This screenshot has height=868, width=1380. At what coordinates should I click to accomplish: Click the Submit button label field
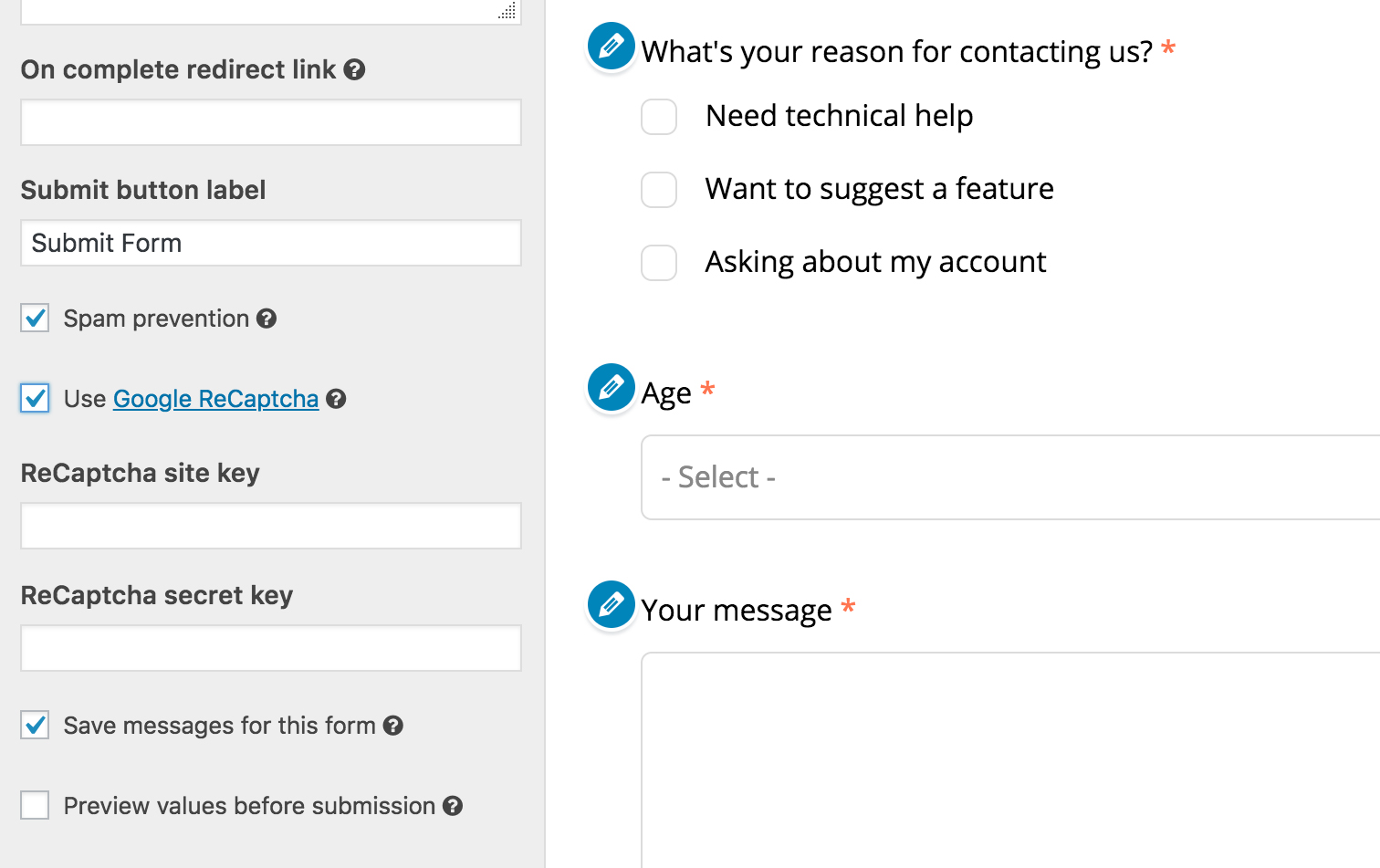tap(271, 243)
